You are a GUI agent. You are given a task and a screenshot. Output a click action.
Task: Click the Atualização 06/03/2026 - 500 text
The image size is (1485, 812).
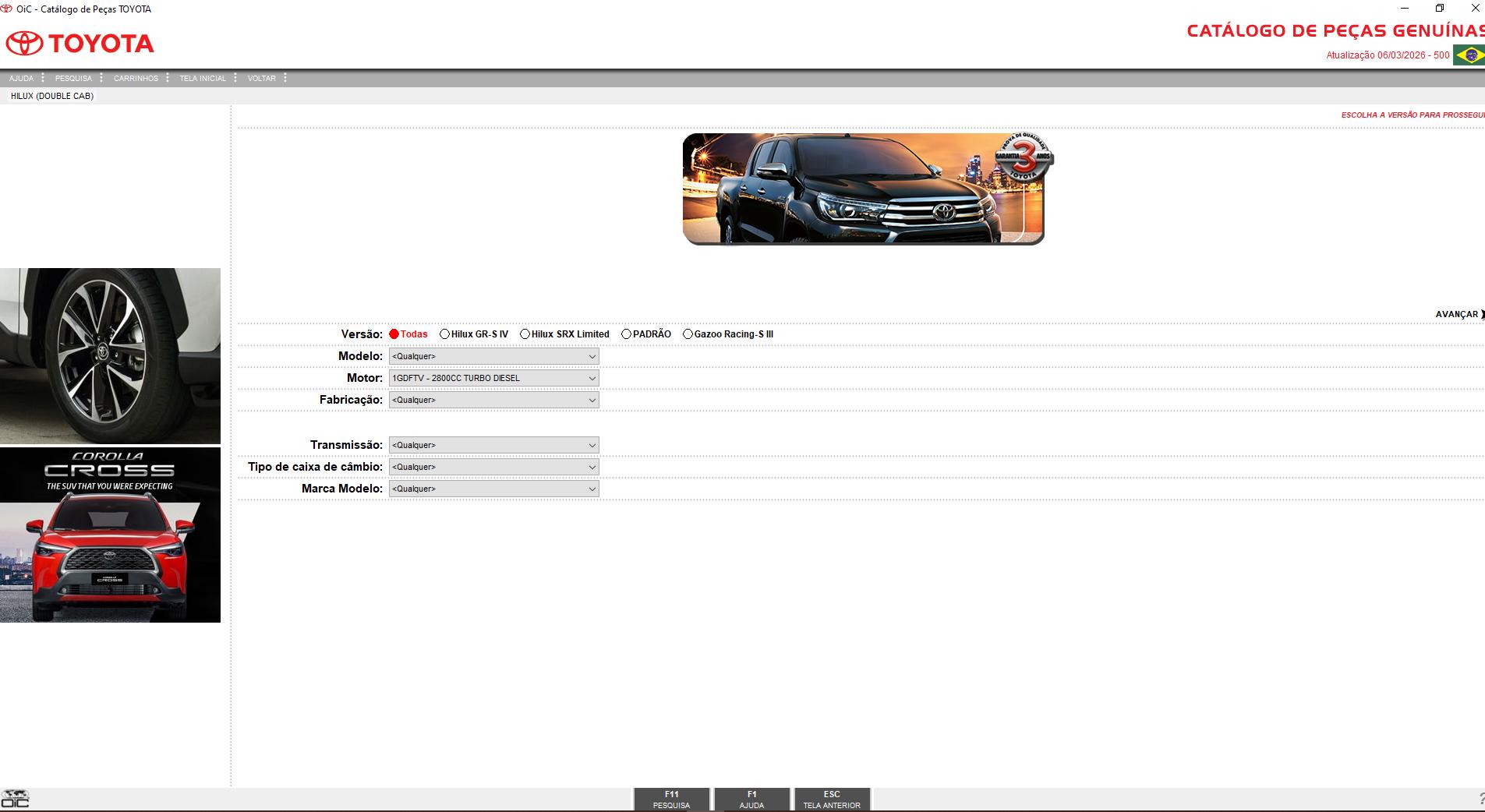pos(1388,55)
